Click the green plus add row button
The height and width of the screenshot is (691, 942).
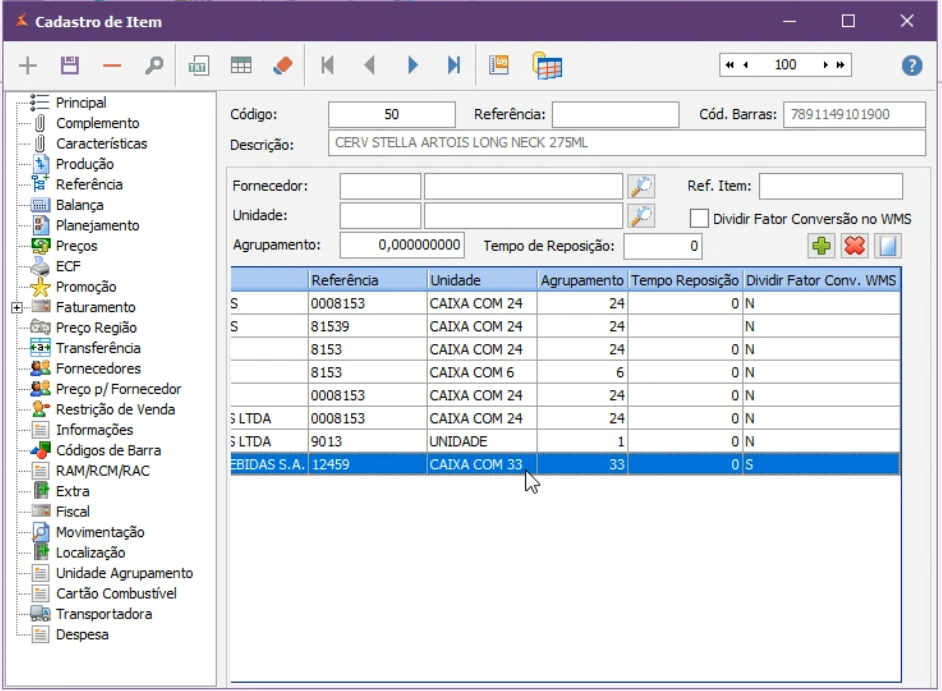(x=820, y=246)
